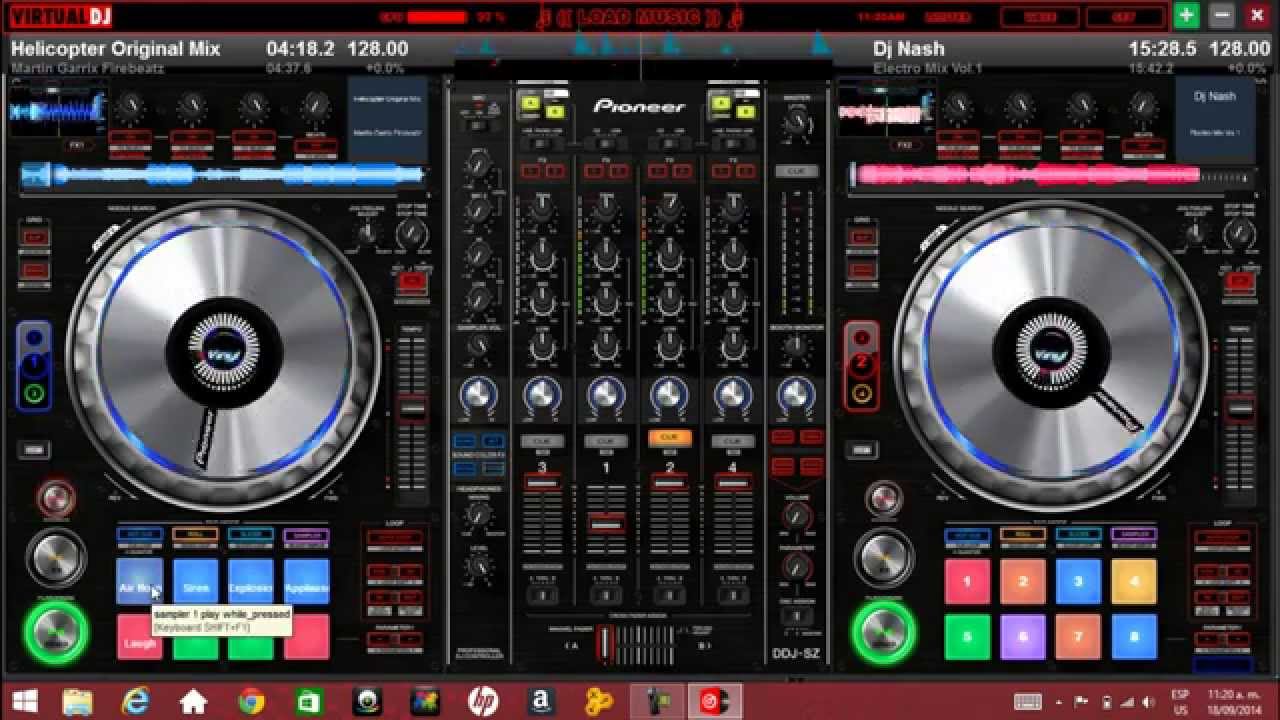1280x720 pixels.
Task: Click the right deck slip mode button
Action: [x=862, y=238]
